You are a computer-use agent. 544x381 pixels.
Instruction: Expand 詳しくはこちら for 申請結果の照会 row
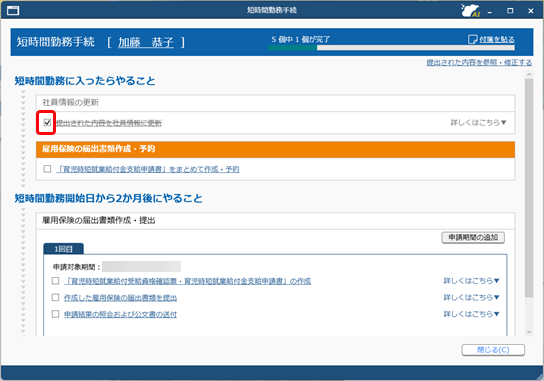pyautogui.click(x=471, y=314)
